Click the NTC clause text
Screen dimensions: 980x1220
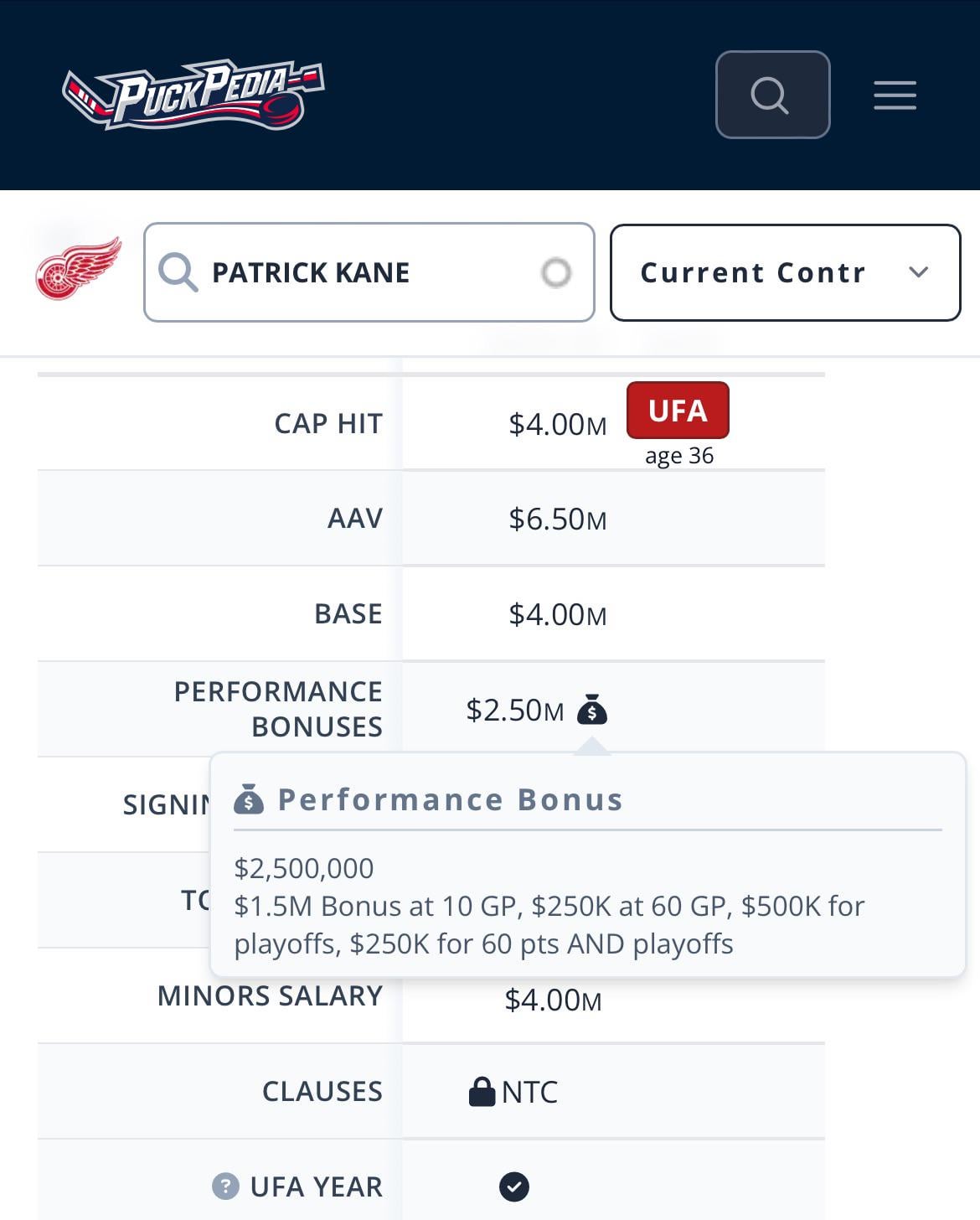tap(529, 1092)
